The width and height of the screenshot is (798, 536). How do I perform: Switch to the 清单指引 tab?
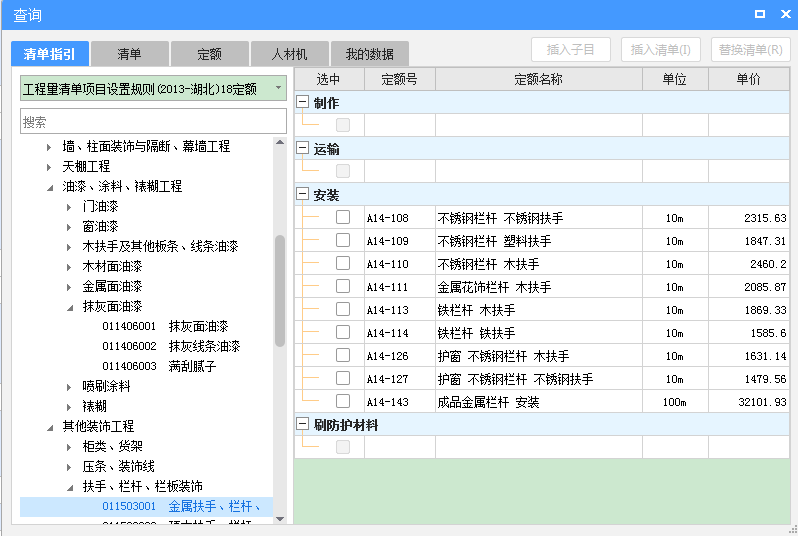[50, 54]
